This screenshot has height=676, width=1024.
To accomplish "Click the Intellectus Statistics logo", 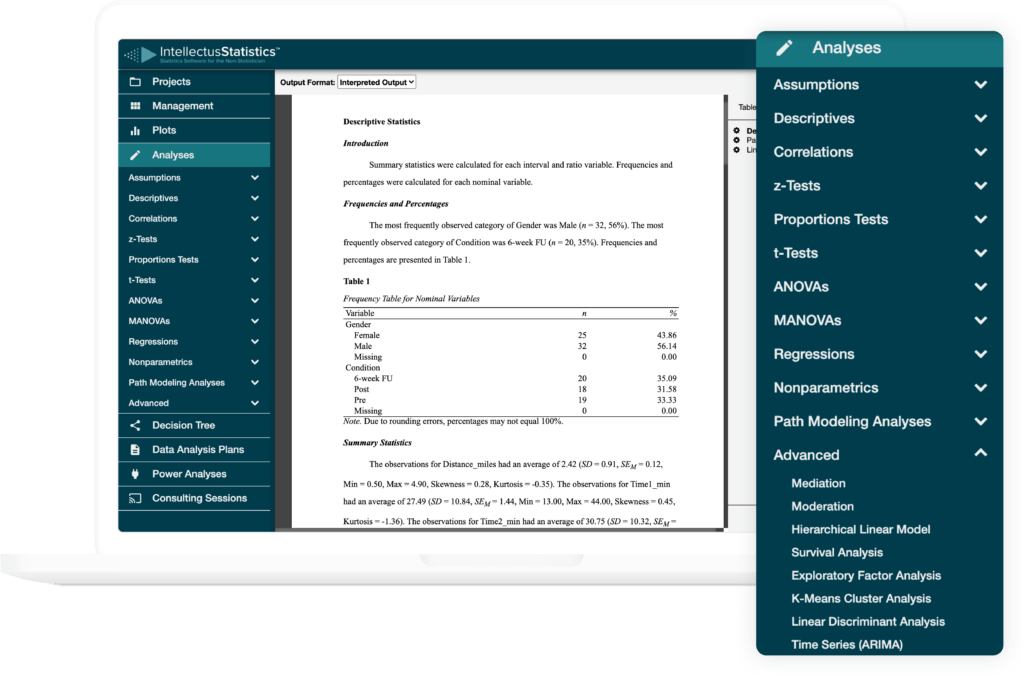I will point(202,54).
